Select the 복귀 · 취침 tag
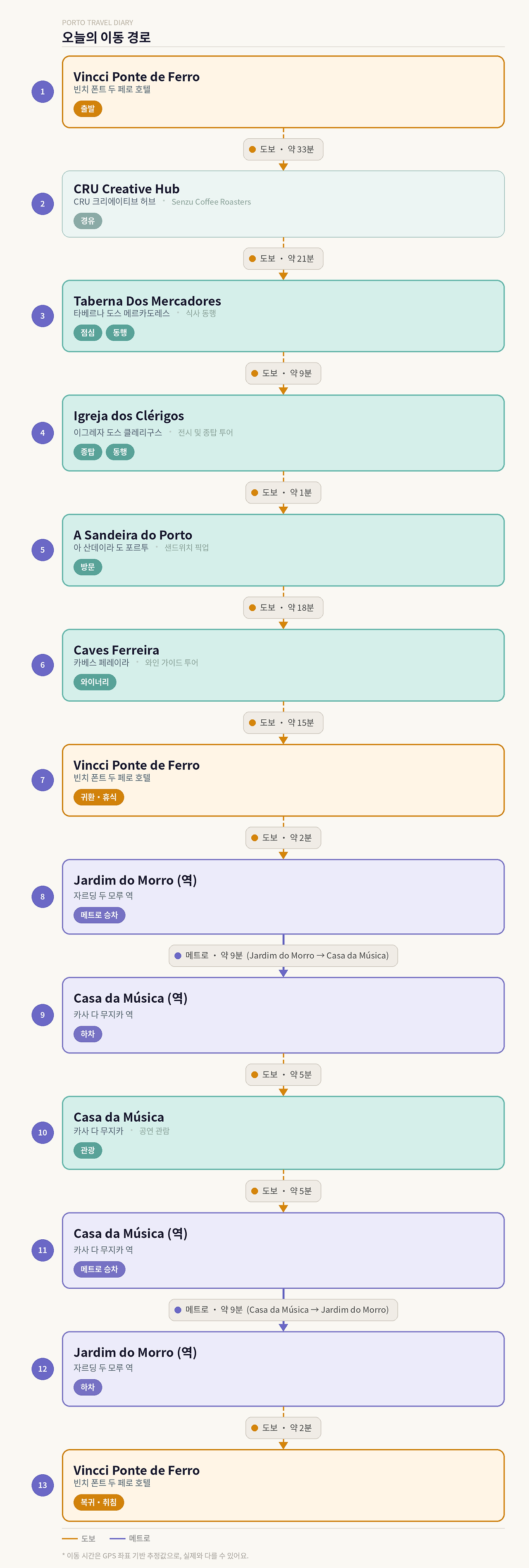 point(99,1503)
